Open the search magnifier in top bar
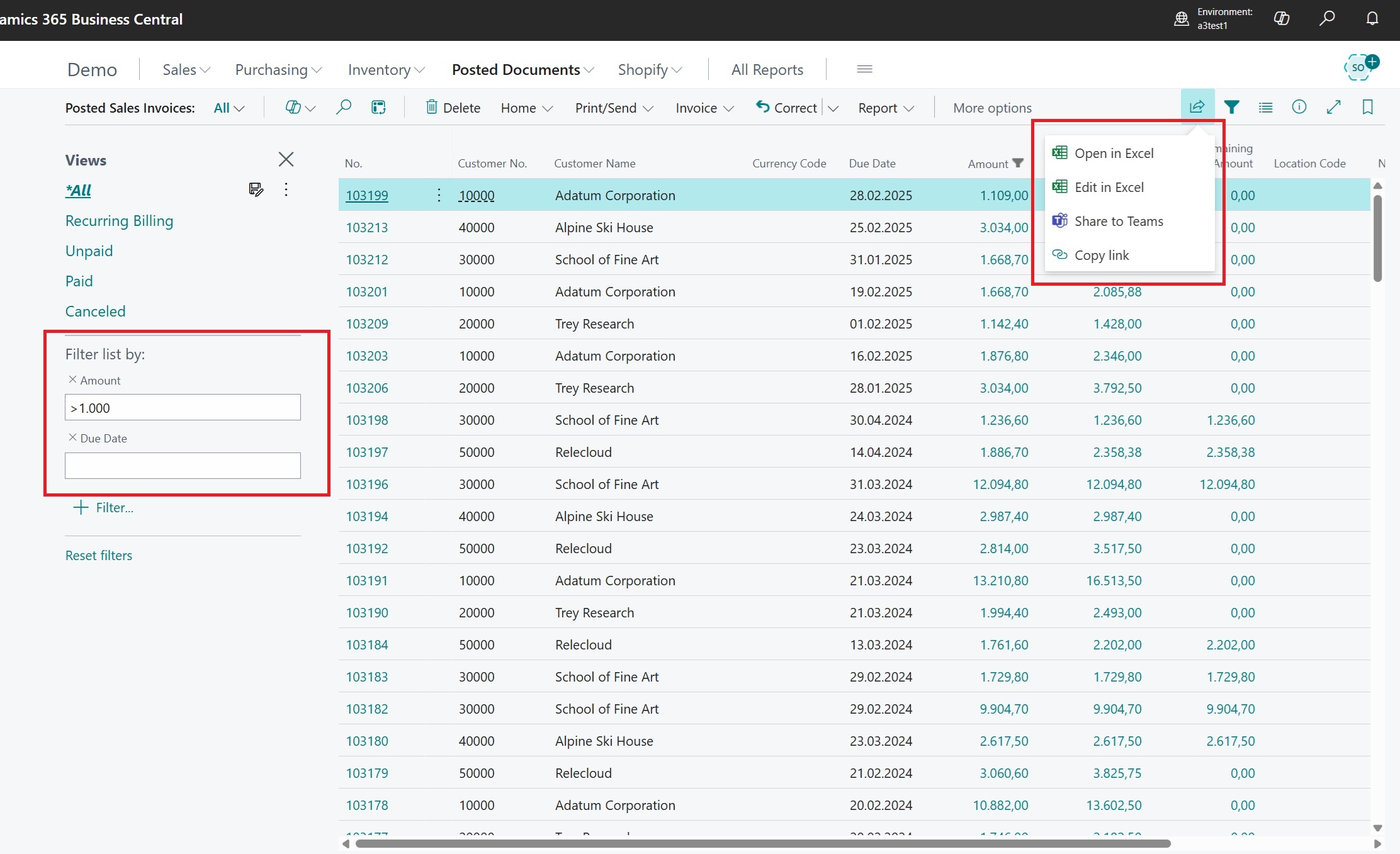 pos(1327,19)
